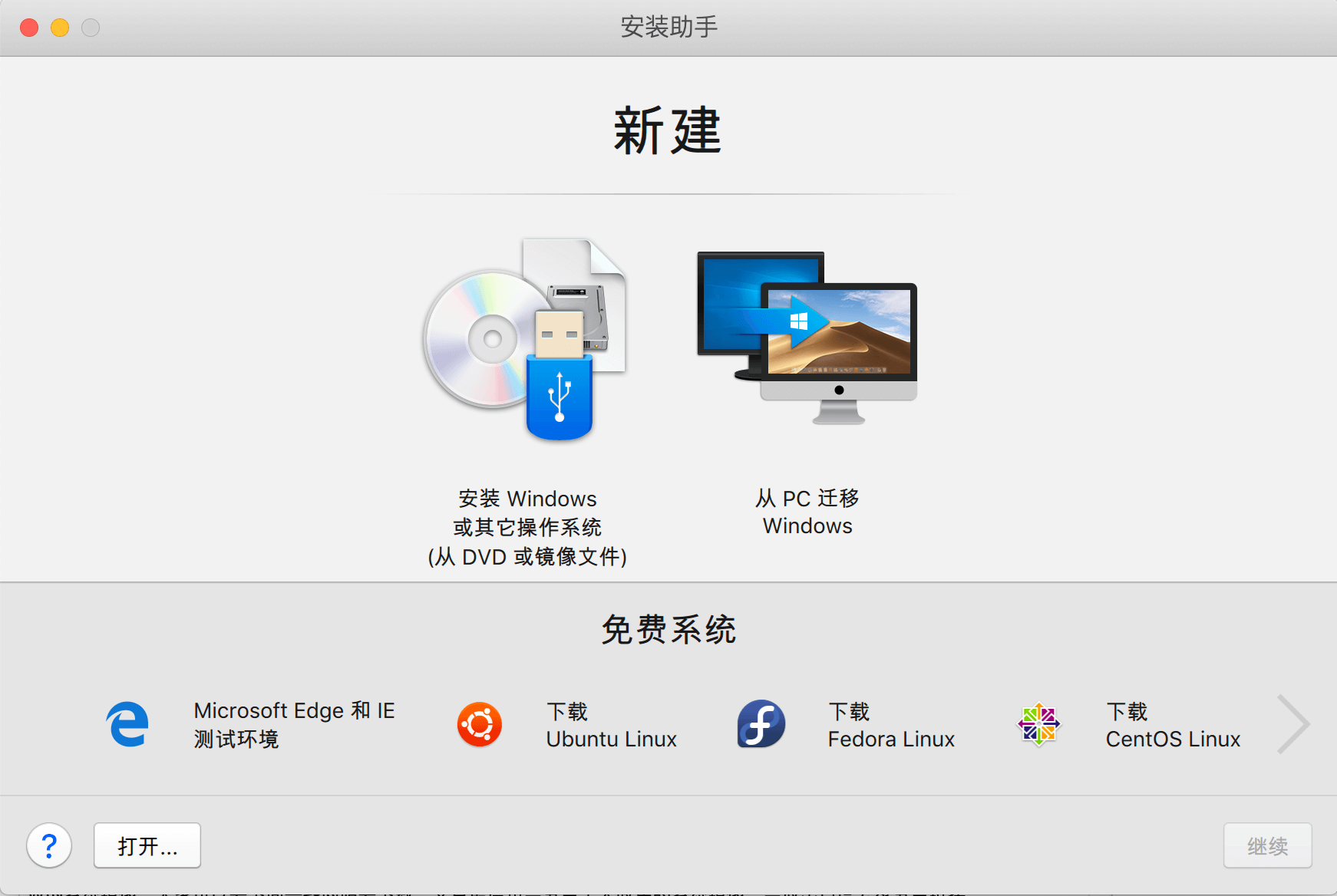Click the Fedora logo icon
This screenshot has height=896, width=1337.
(x=761, y=723)
